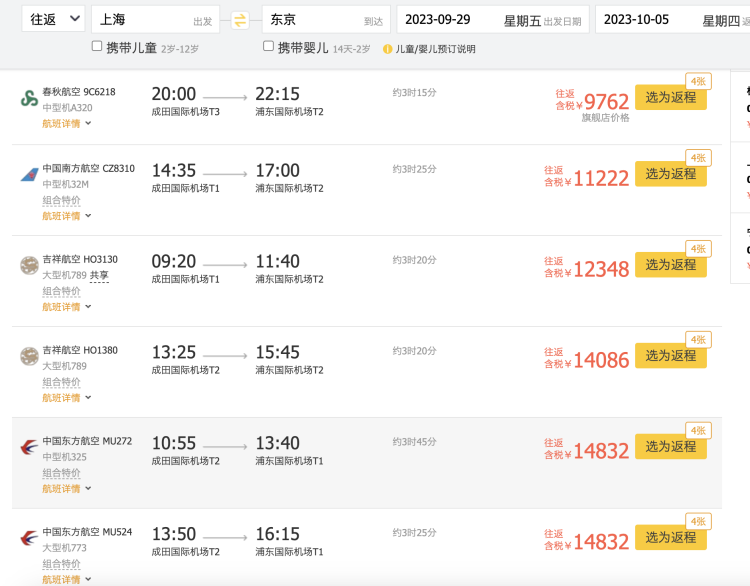Click the 4张 ticket badge for CZ8310
The width and height of the screenshot is (750, 586).
click(698, 158)
